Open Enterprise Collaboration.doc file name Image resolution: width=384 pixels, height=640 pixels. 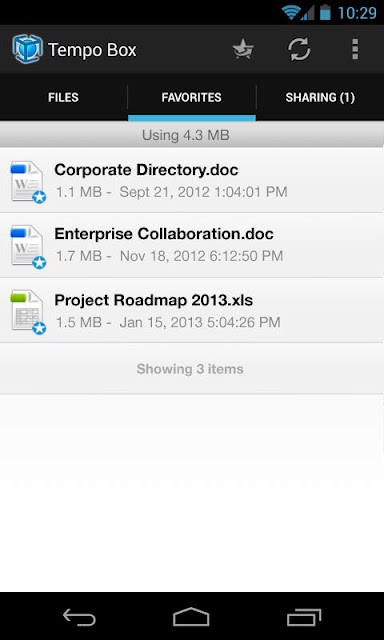(x=164, y=234)
